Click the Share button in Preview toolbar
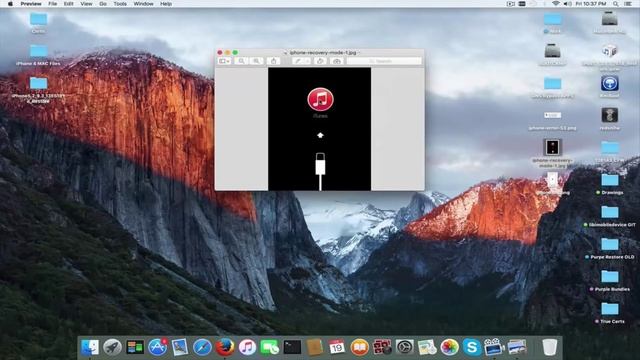Viewport: 640px width, 360px height. (x=274, y=61)
